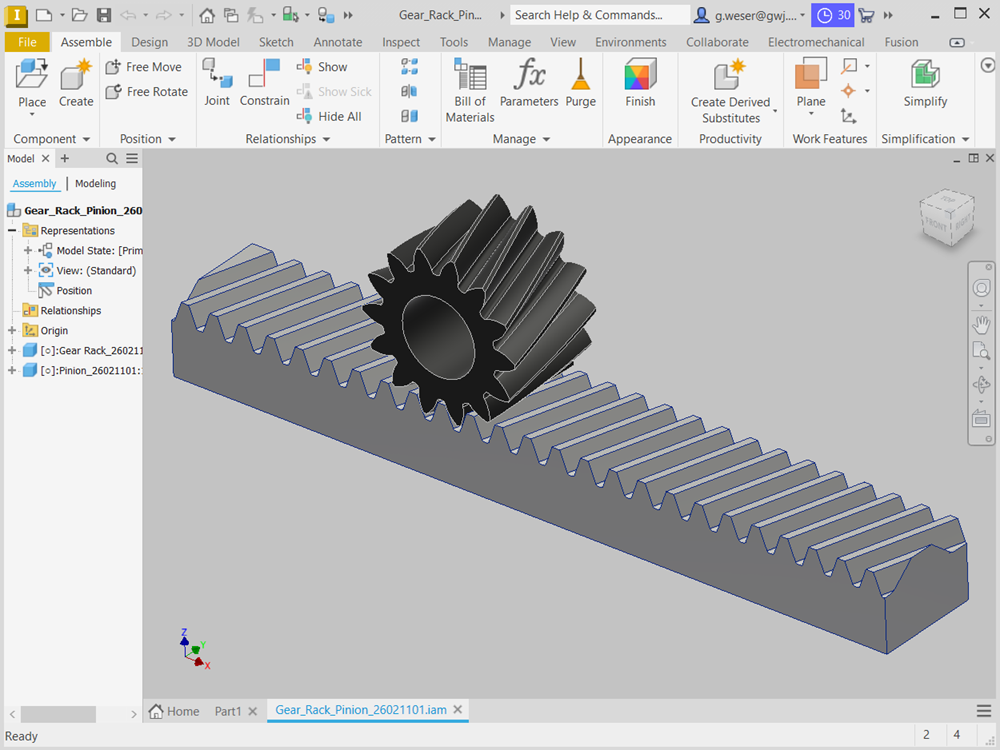
Task: Click the Purge broom icon
Action: pos(580,76)
